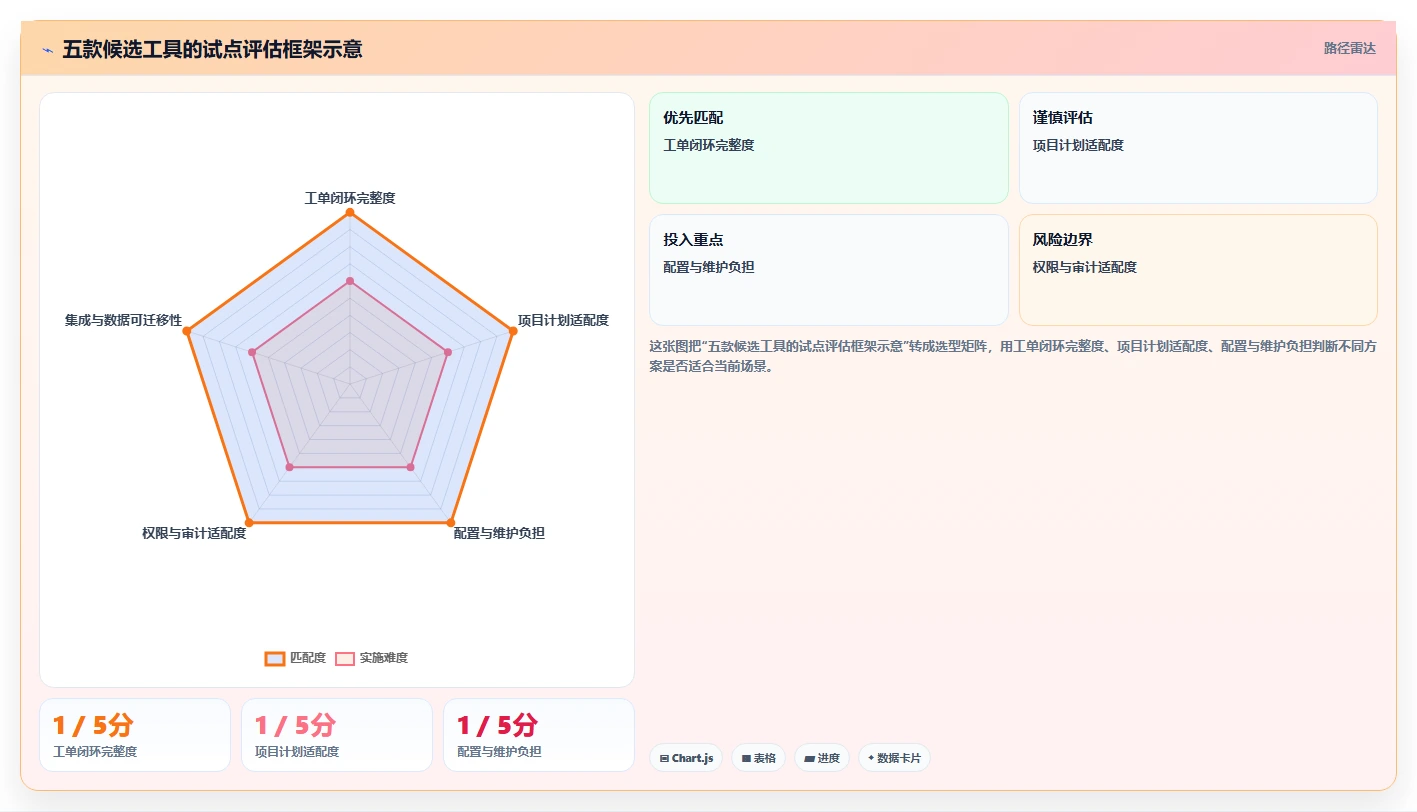Screen dimensions: 1417x812
Task: Open the 投入重点 card title
Action: 693,240
